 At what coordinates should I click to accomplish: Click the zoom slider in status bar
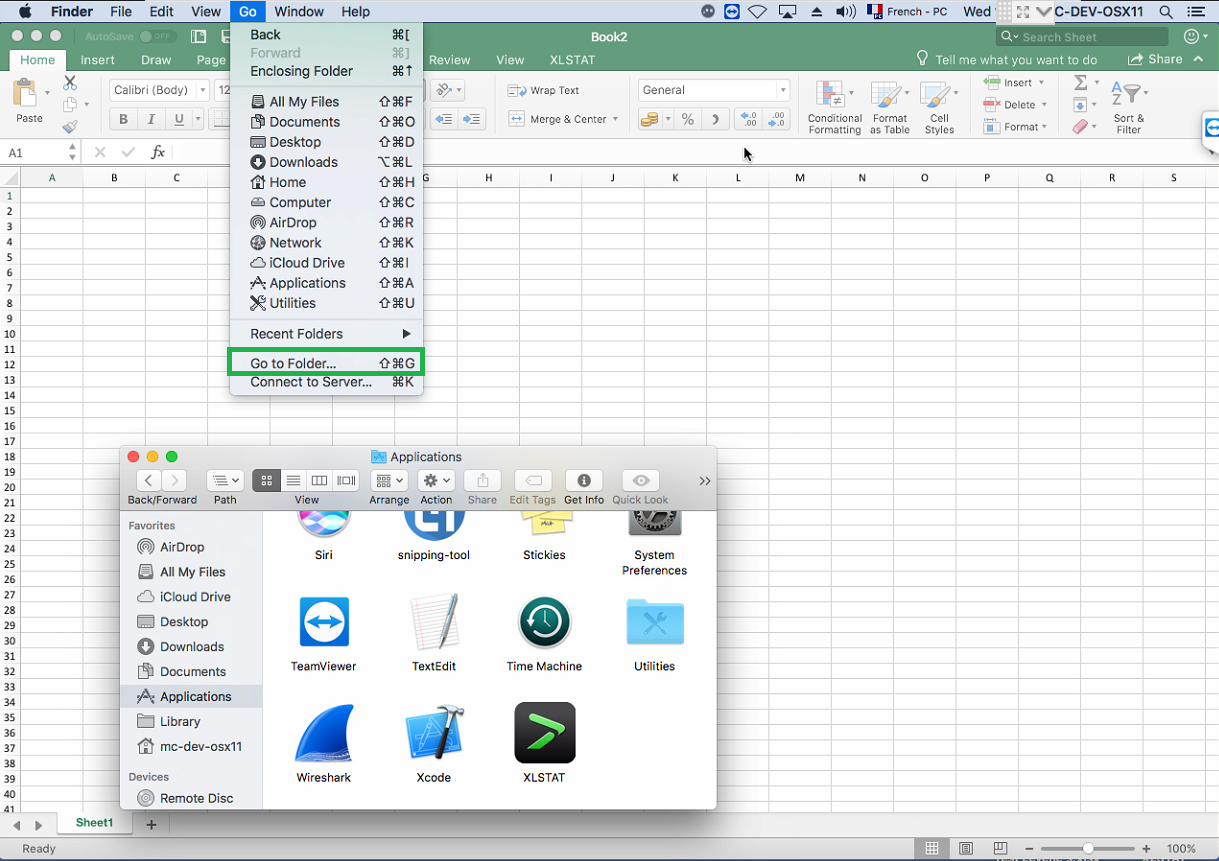[x=1088, y=849]
